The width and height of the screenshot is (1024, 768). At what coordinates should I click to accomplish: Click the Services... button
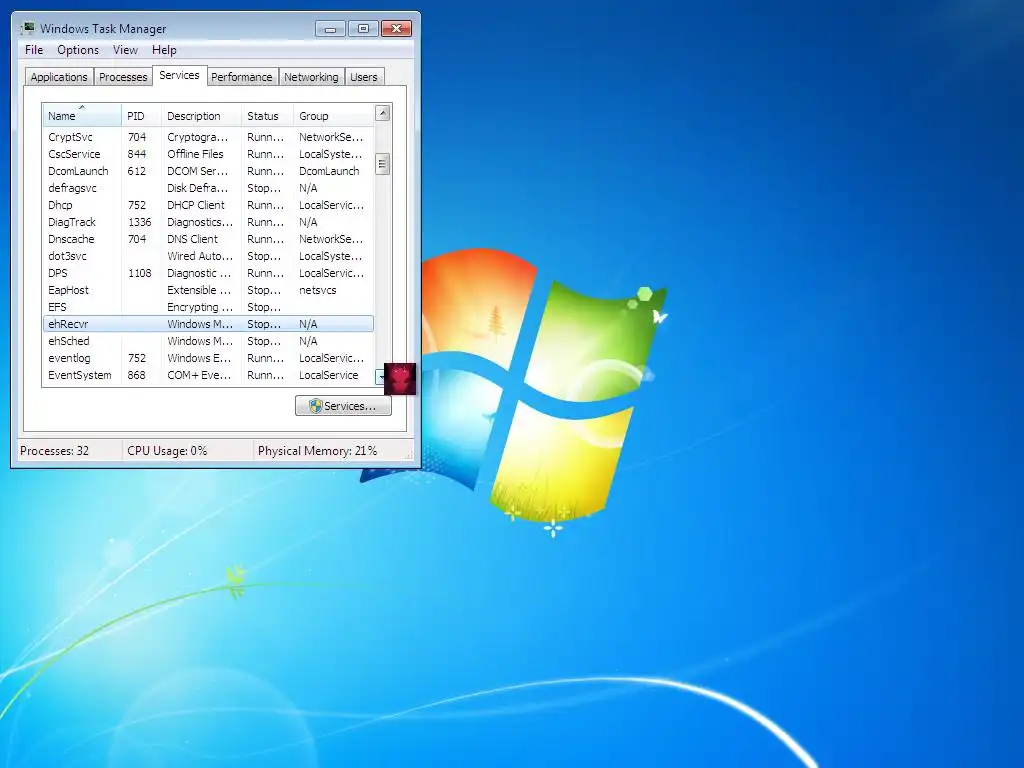pos(343,406)
